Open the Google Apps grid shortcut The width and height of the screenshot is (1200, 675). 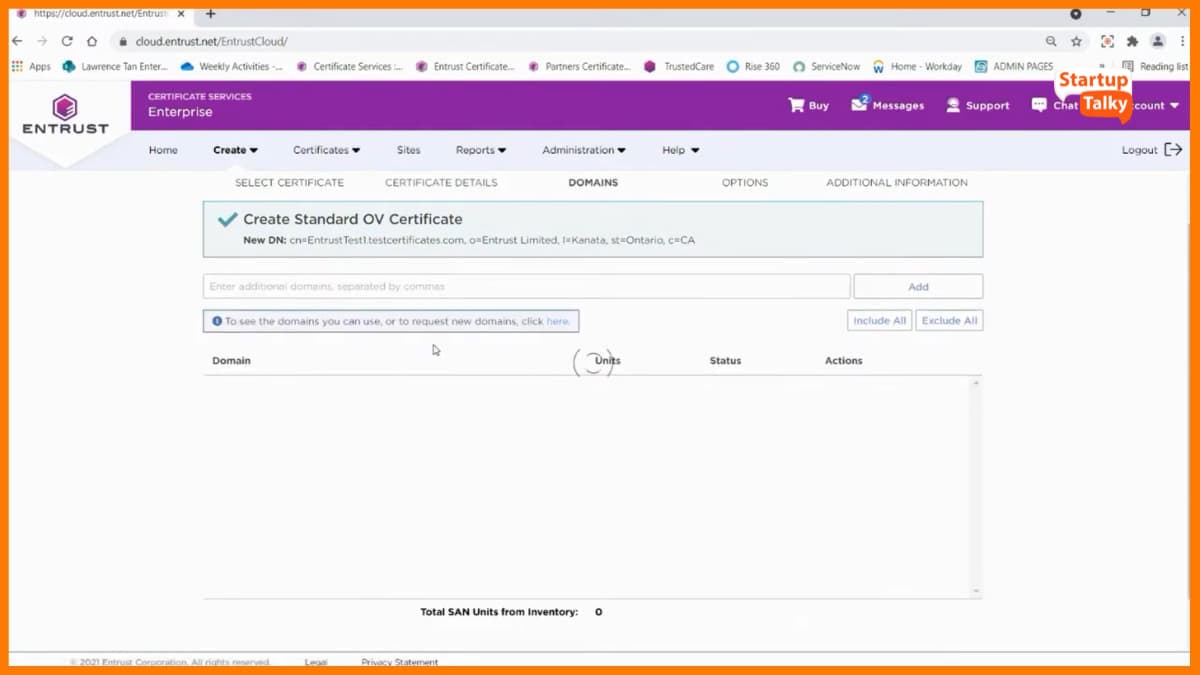pyautogui.click(x=18, y=66)
